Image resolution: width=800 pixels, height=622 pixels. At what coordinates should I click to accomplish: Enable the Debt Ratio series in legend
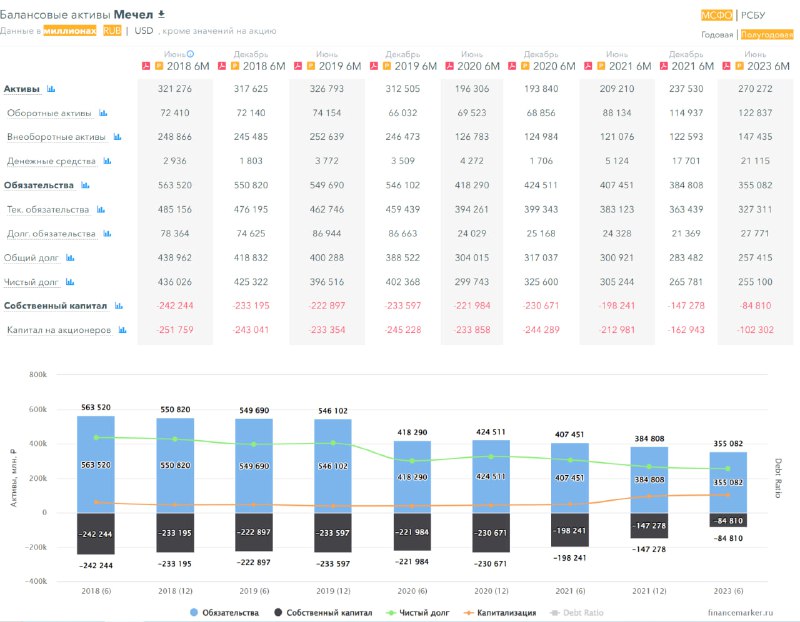point(577,612)
